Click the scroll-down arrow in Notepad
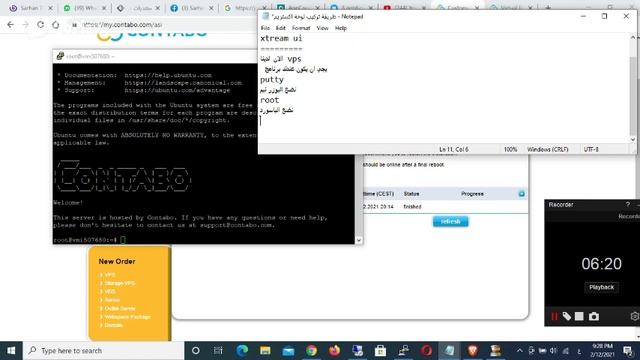Image resolution: width=640 pixels, height=360 pixels. 633,140
